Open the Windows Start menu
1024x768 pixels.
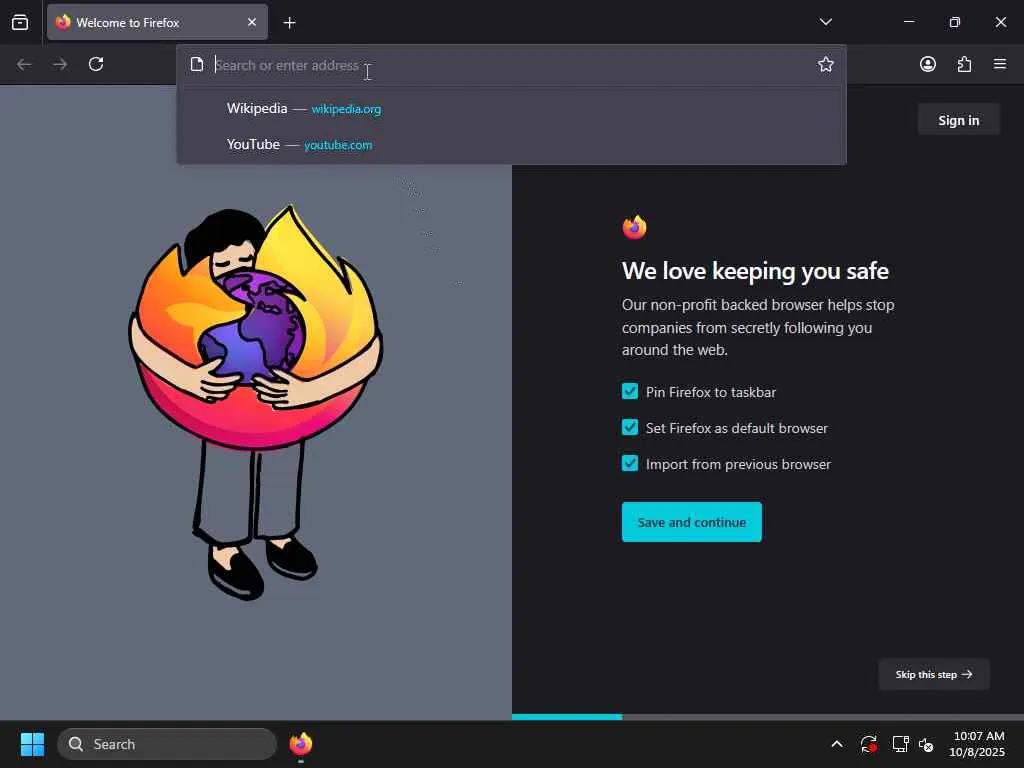tap(32, 744)
